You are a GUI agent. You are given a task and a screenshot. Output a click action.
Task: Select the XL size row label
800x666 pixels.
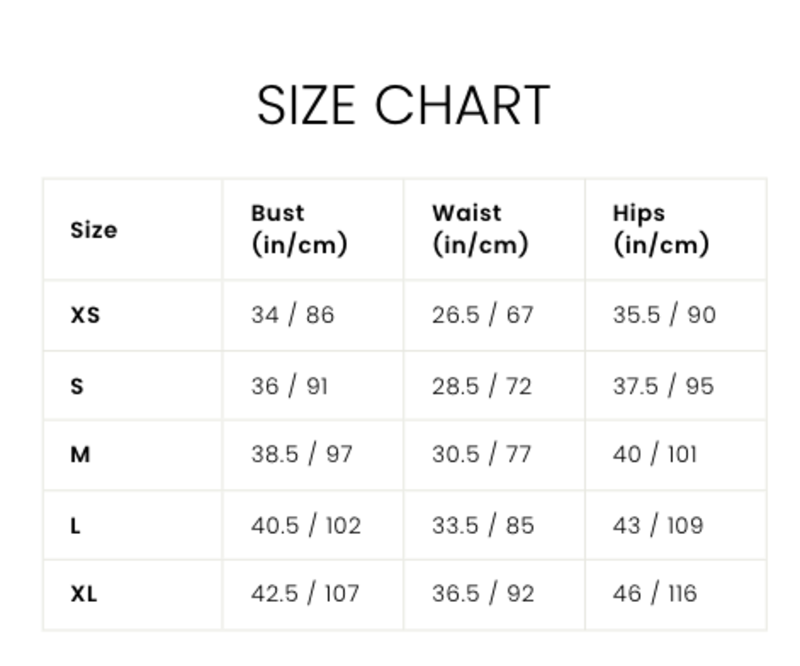[84, 594]
